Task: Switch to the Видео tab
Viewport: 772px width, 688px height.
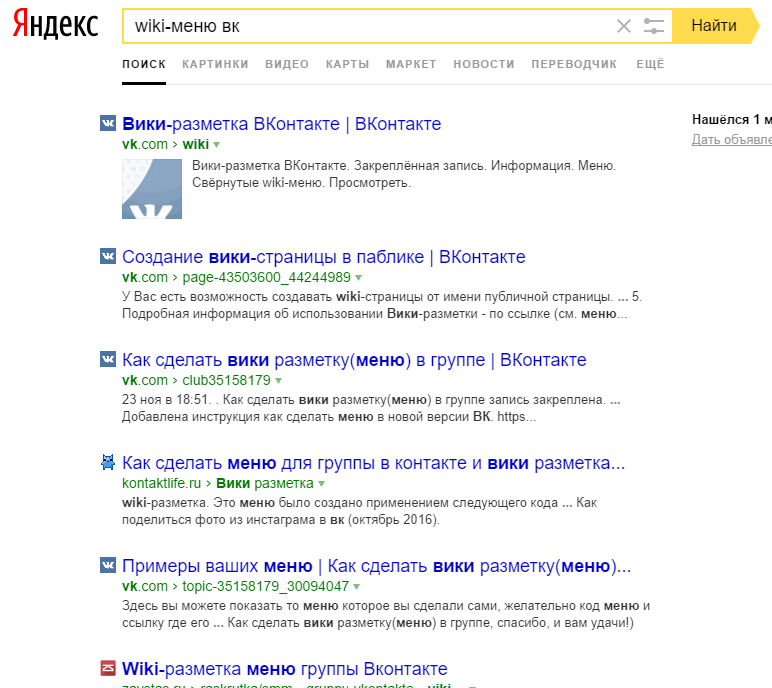Action: click(x=287, y=64)
